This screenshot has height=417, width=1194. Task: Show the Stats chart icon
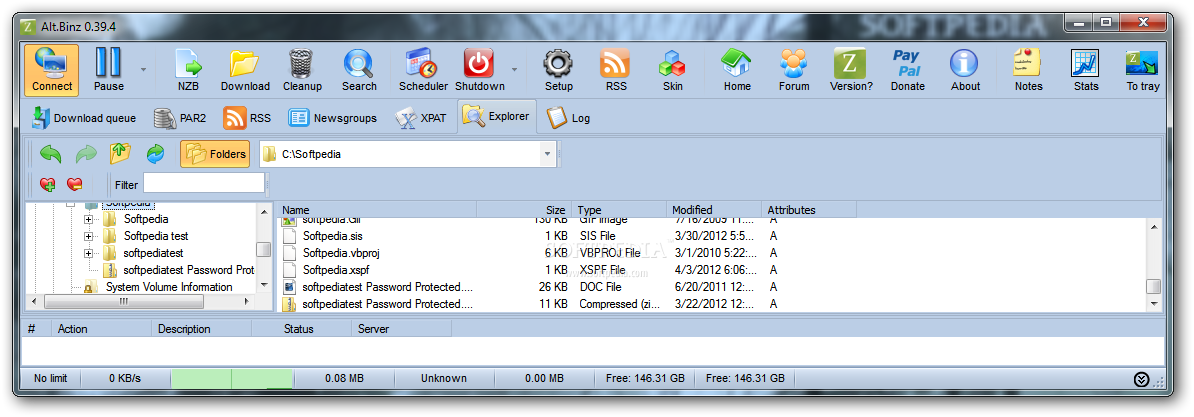point(1085,69)
